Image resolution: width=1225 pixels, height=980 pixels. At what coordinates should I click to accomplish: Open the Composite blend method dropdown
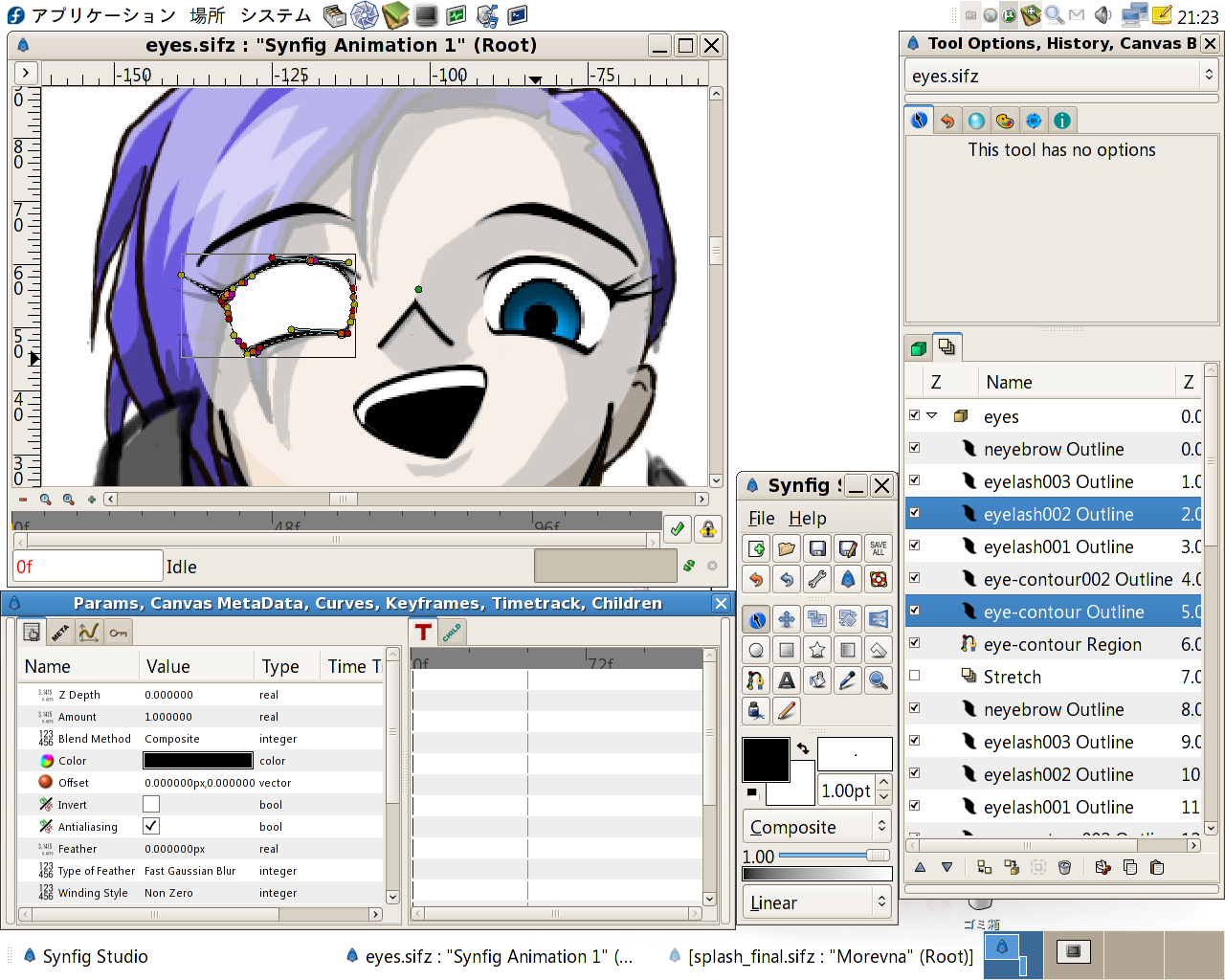[x=817, y=827]
